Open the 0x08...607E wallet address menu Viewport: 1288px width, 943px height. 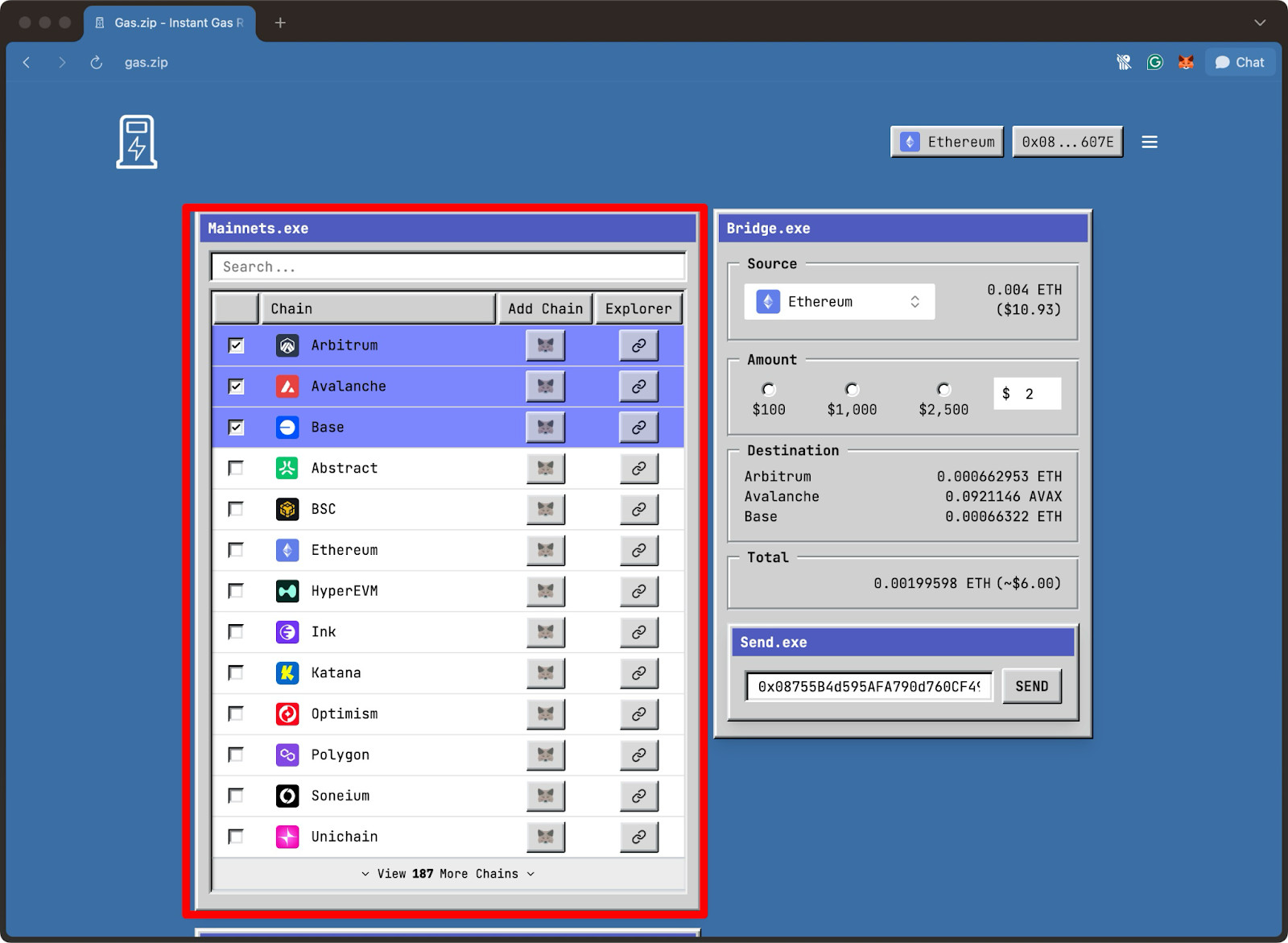pos(1067,142)
